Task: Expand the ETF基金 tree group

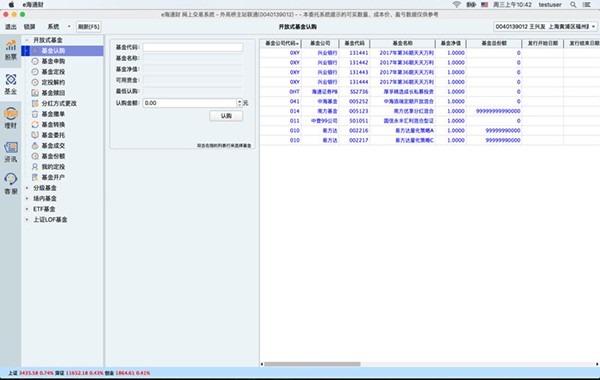Action: (27, 209)
